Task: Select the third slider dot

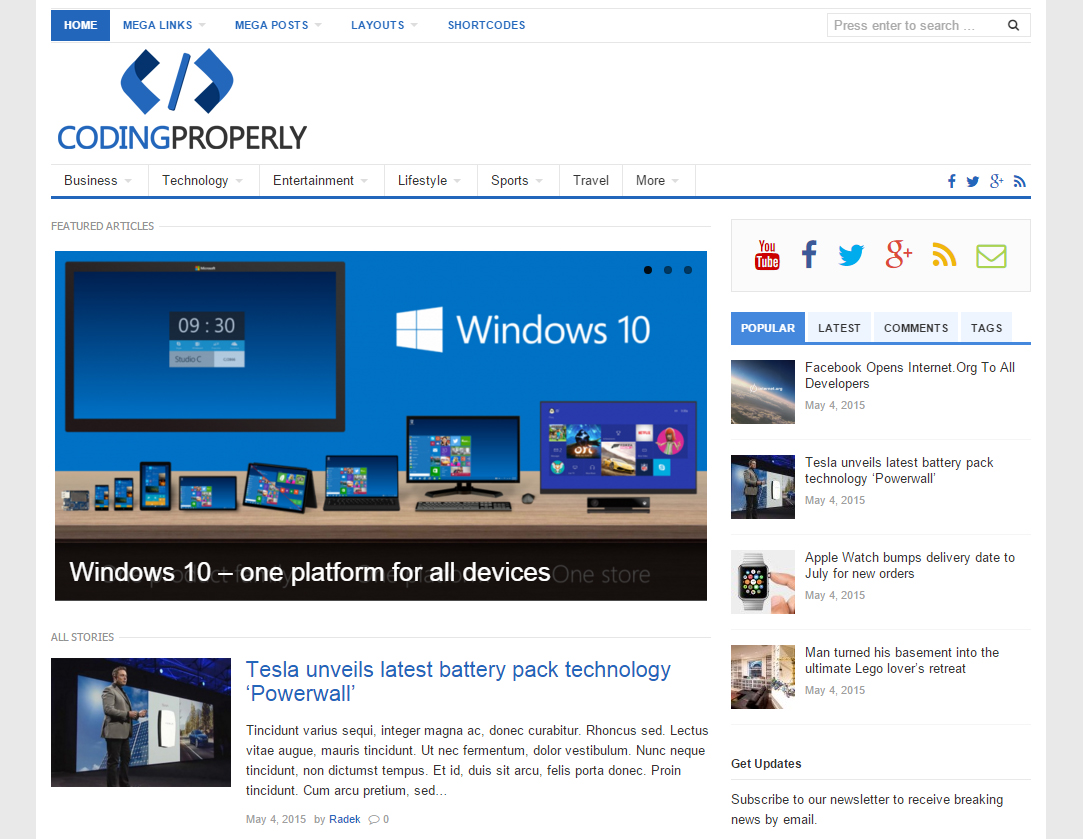Action: 688,270
